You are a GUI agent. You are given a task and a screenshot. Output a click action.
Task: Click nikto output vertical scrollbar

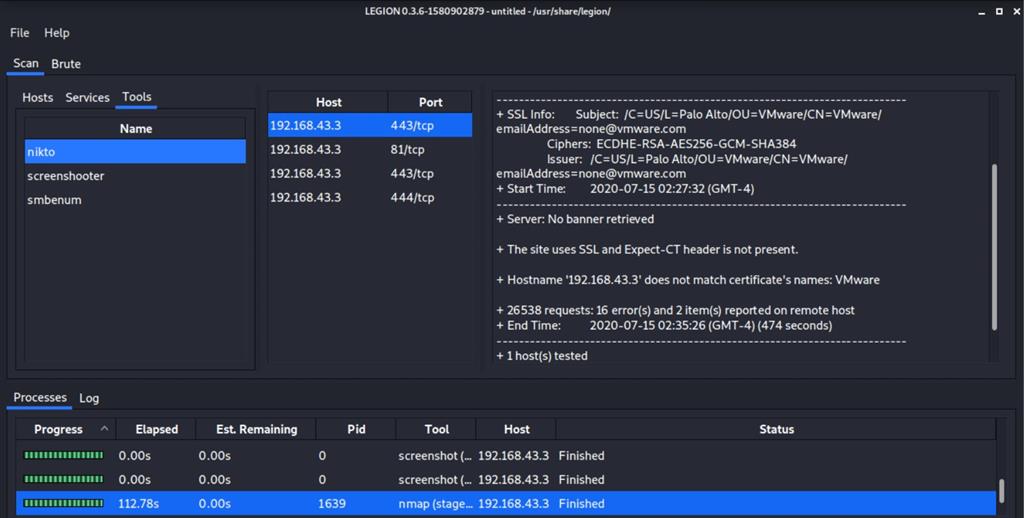[x=994, y=247]
